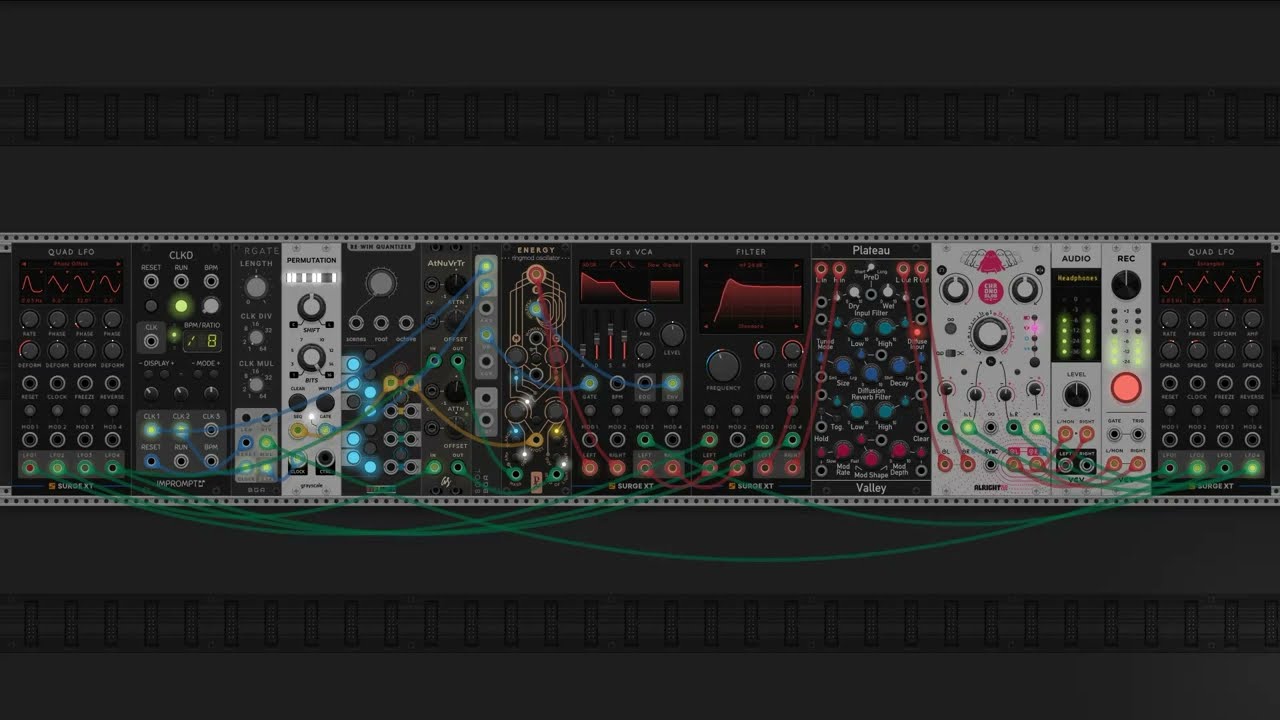Image resolution: width=1280 pixels, height=720 pixels.
Task: Click the CLKD RUN button lit green
Action: [181, 306]
